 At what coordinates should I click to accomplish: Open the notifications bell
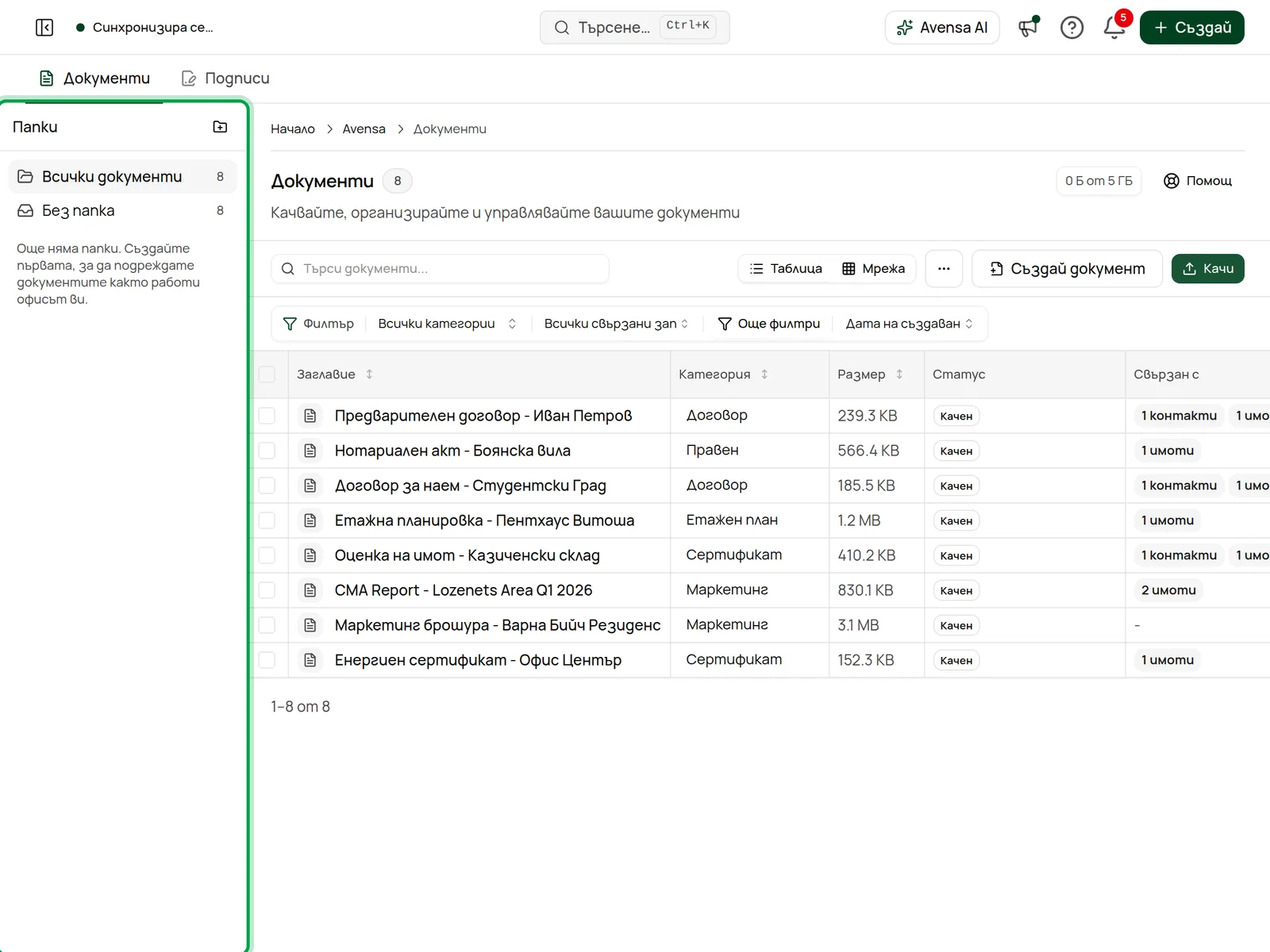pyautogui.click(x=1114, y=28)
